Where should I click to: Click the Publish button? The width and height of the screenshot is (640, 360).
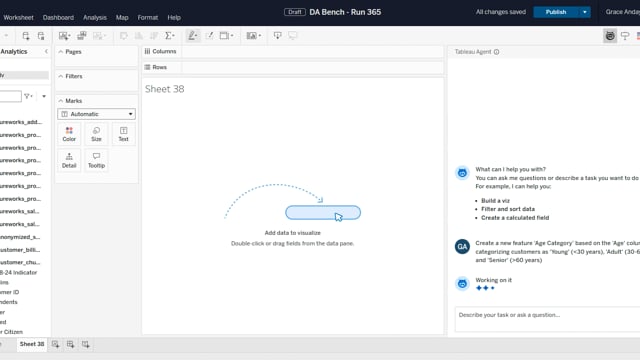pyautogui.click(x=556, y=12)
